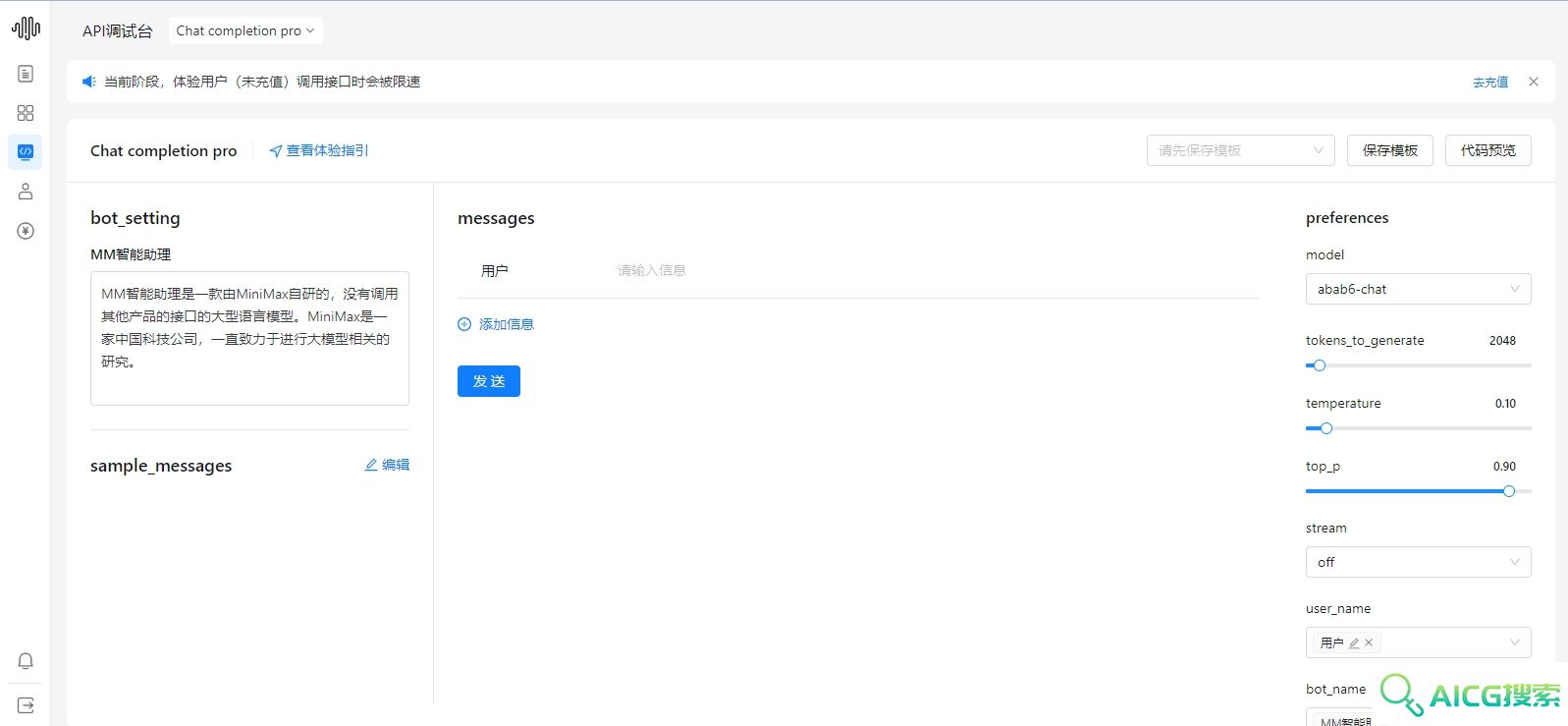Click the 发送 send button
The width and height of the screenshot is (1568, 726).
tap(489, 381)
